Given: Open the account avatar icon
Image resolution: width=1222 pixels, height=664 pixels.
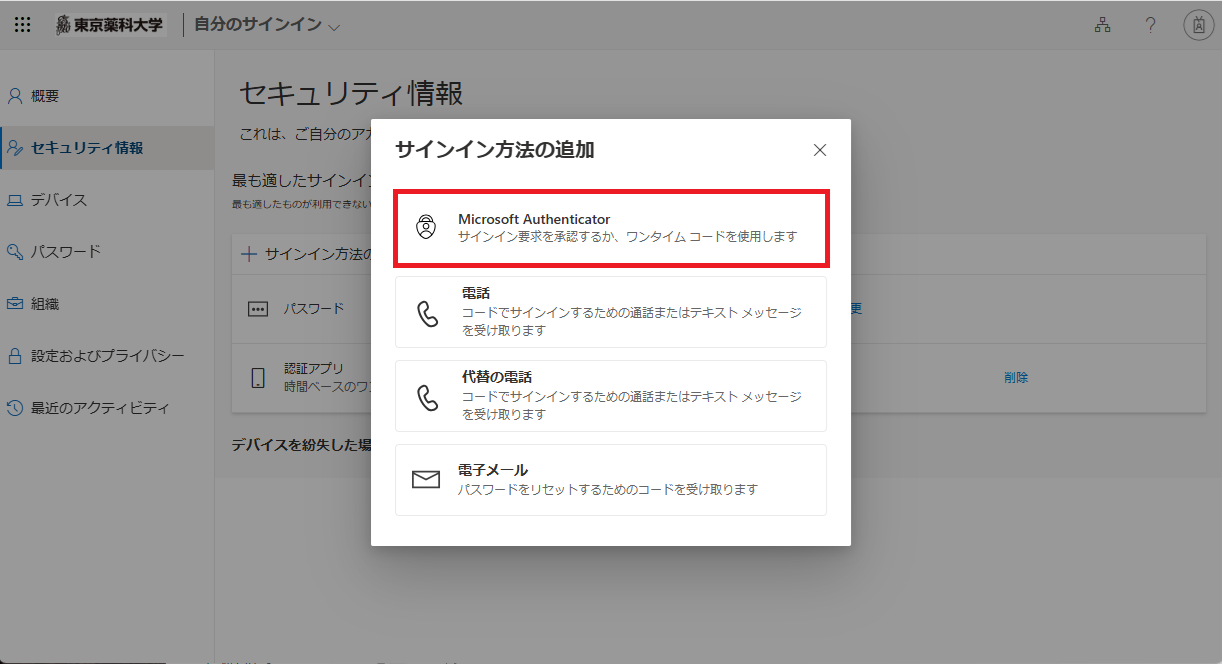Looking at the screenshot, I should click(1199, 25).
